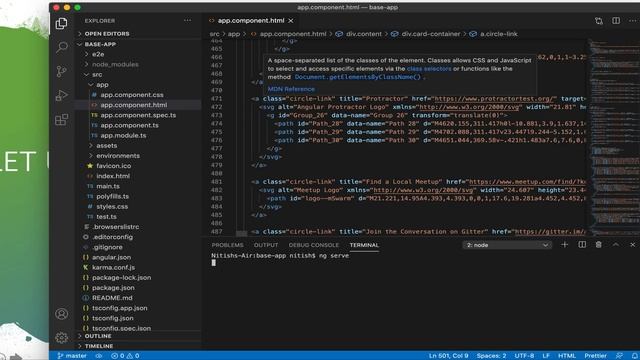Select the 2: node terminal dropdown
This screenshot has height=360, width=640.
pos(507,245)
